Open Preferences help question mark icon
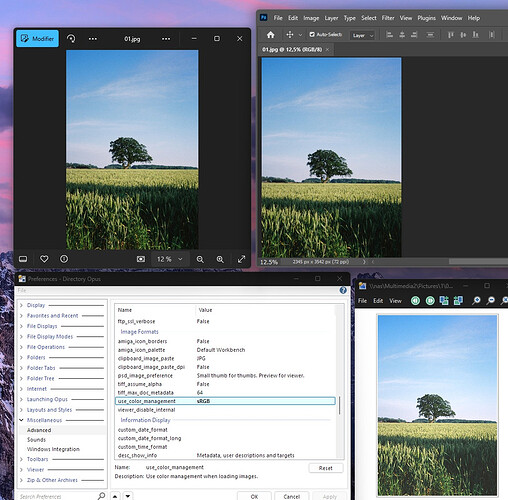The height and width of the screenshot is (500, 508). click(343, 290)
